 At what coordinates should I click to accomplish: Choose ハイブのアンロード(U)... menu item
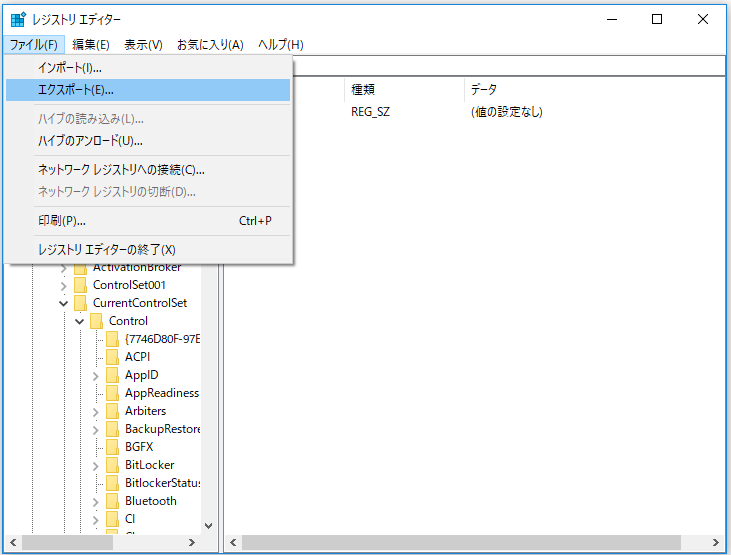pyautogui.click(x=90, y=140)
